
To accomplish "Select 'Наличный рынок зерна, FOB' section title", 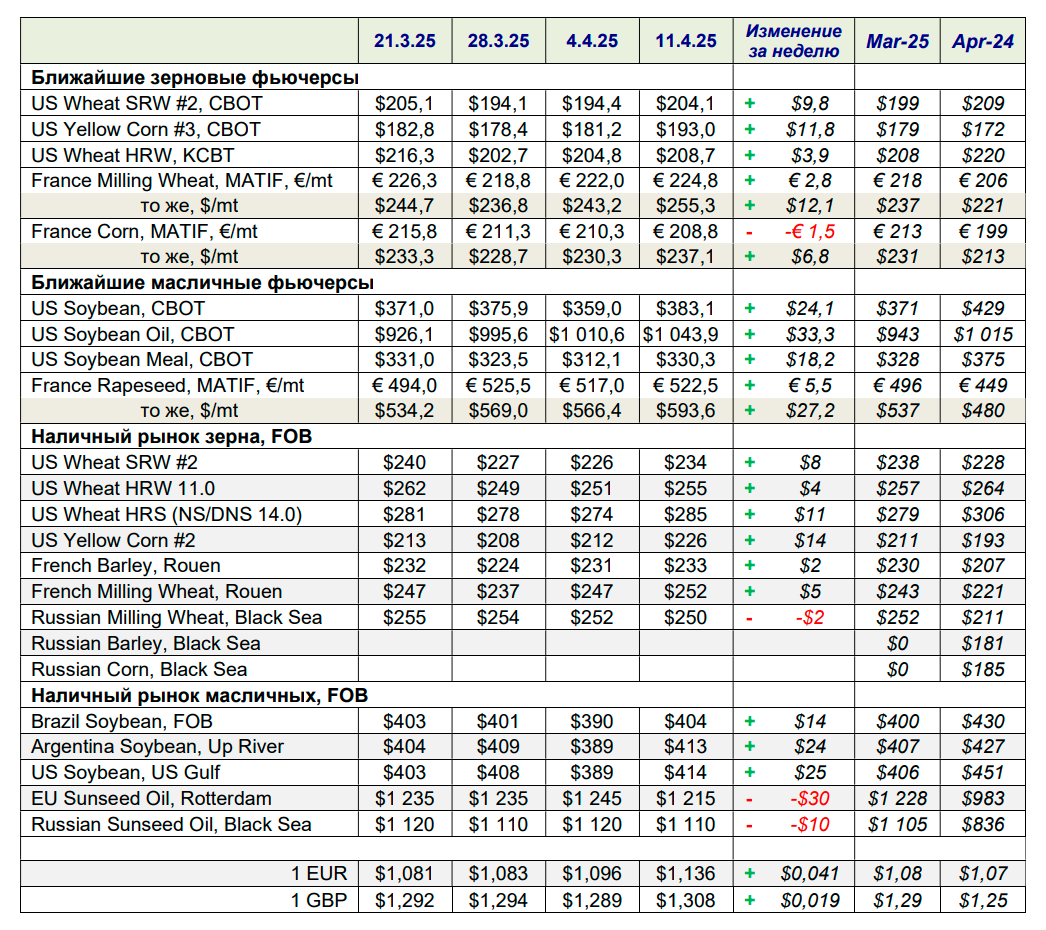I will point(171,437).
